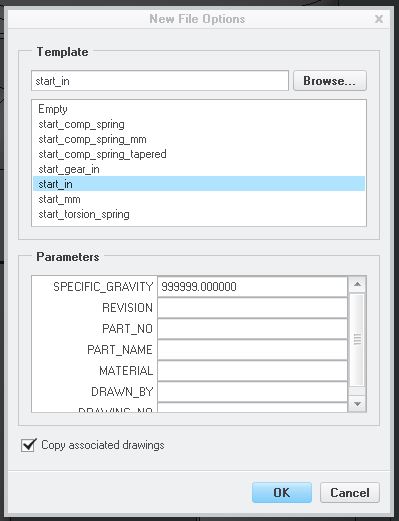399x521 pixels.
Task: Select start_comp_spring template
Action: (199, 124)
